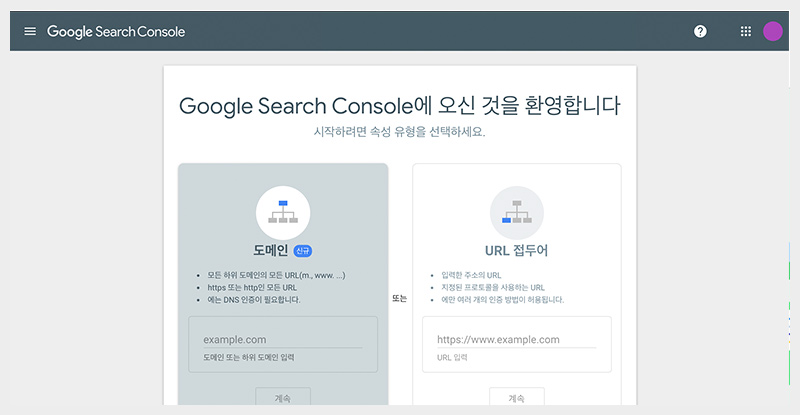The height and width of the screenshot is (415, 800).
Task: Open the purple account avatar
Action: click(773, 31)
